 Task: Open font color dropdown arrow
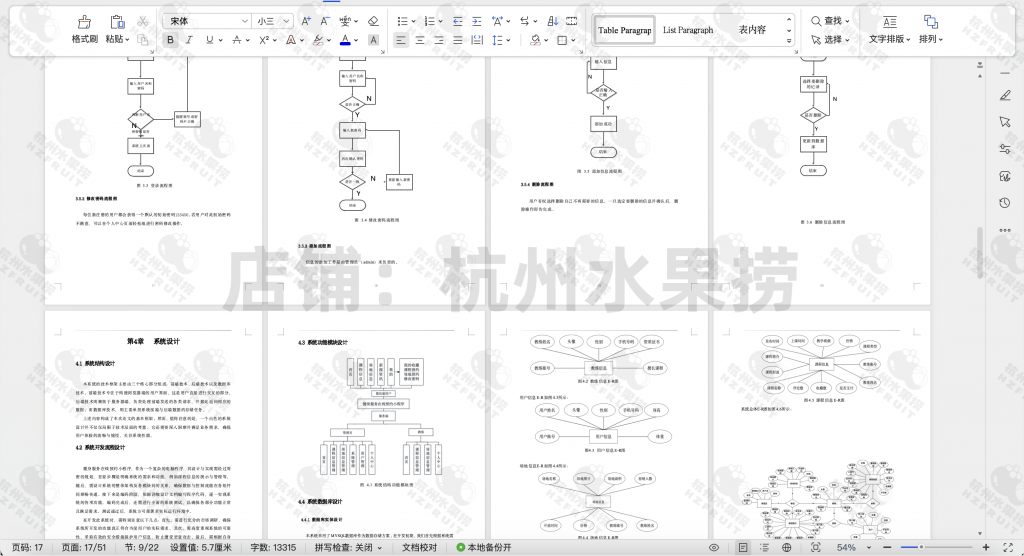pos(356,41)
